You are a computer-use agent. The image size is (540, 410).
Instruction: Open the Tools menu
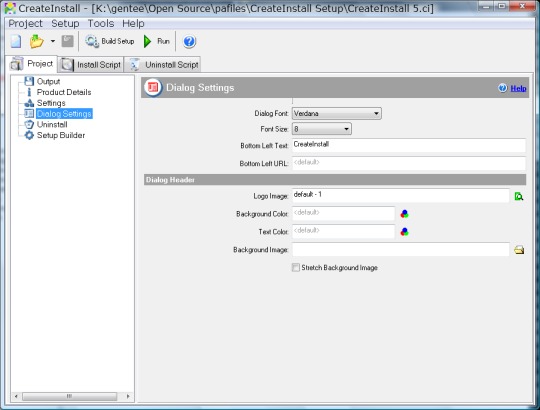coord(101,23)
